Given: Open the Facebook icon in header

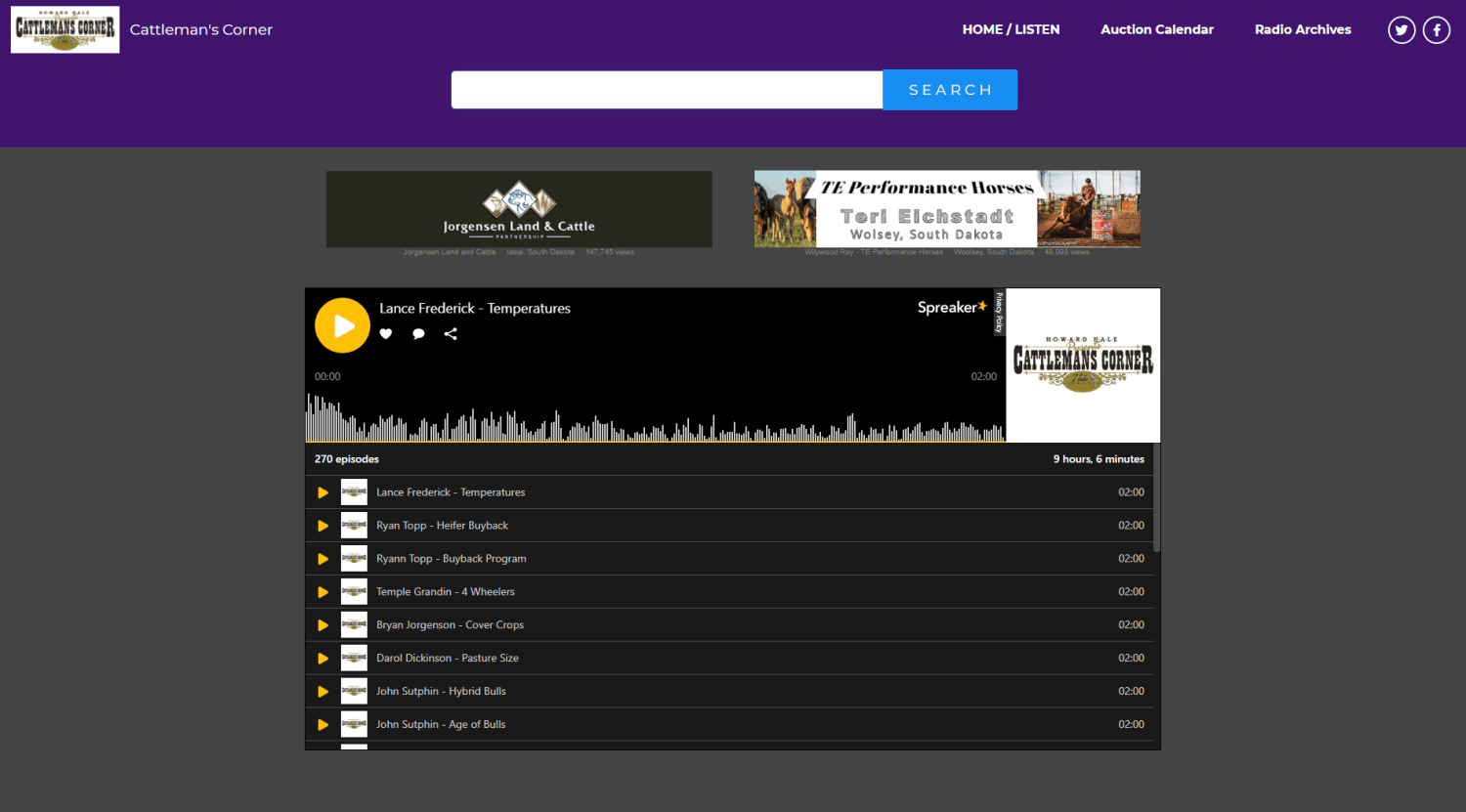Looking at the screenshot, I should [1437, 30].
